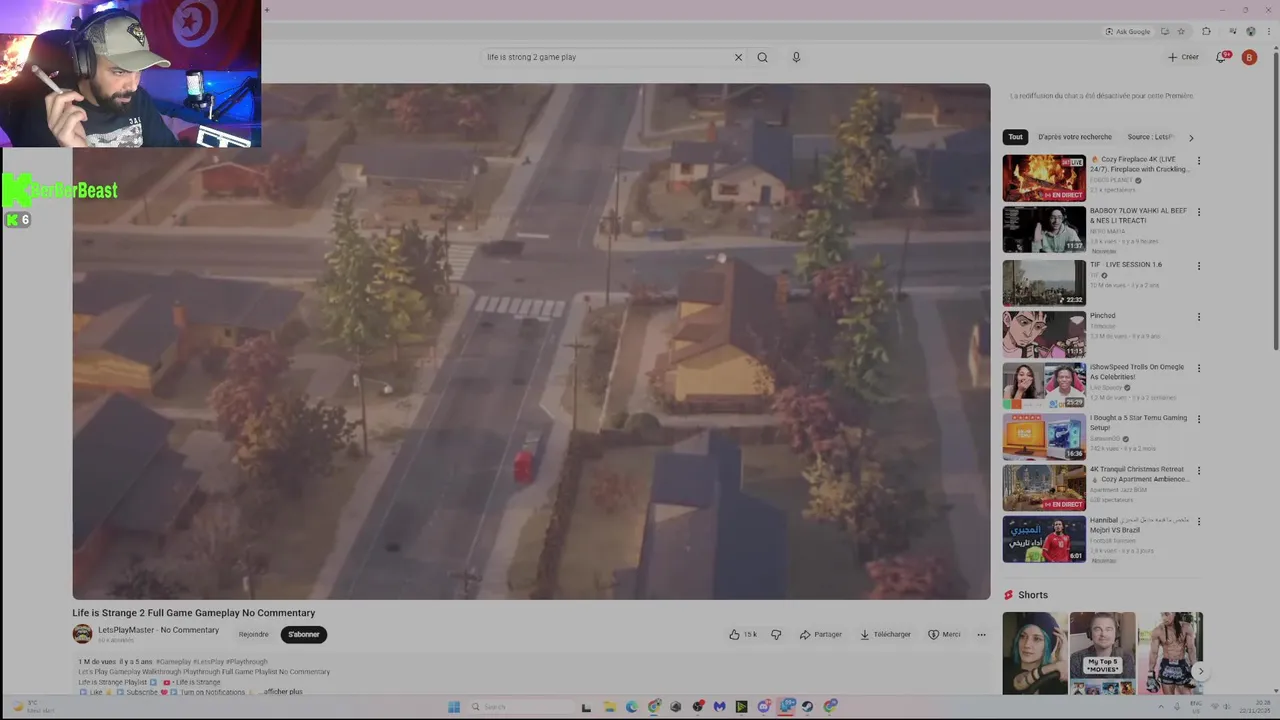Open Steam from the taskbar

click(x=807, y=707)
